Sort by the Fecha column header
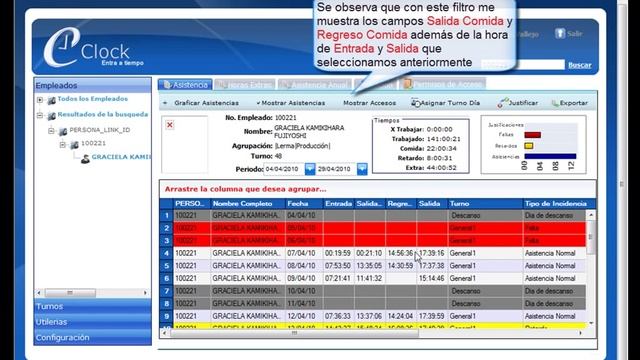Screen dimensions: 640x360 [x=305, y=204]
